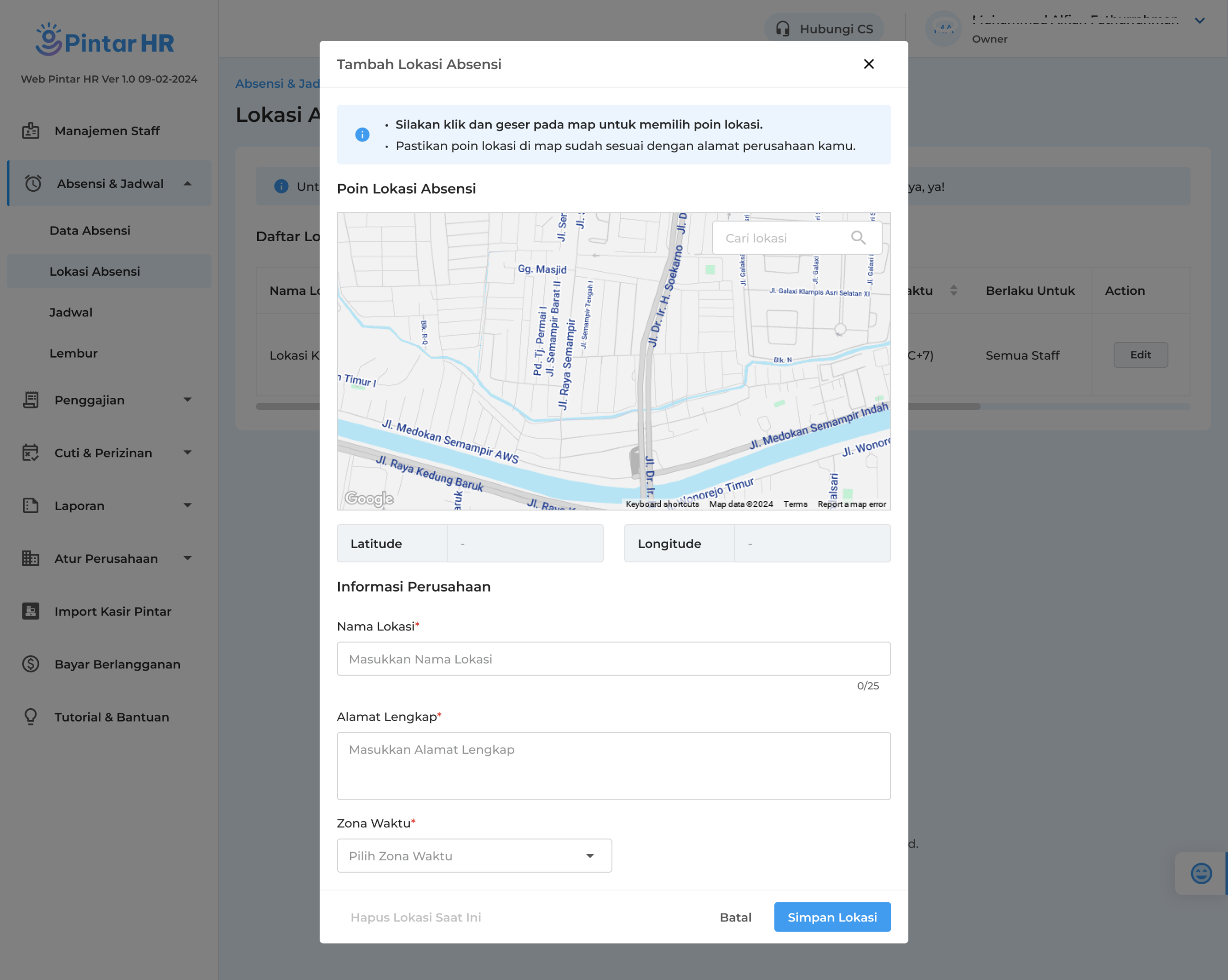Click Keyboard shortcuts on the map
The height and width of the screenshot is (980, 1228).
pyautogui.click(x=662, y=504)
